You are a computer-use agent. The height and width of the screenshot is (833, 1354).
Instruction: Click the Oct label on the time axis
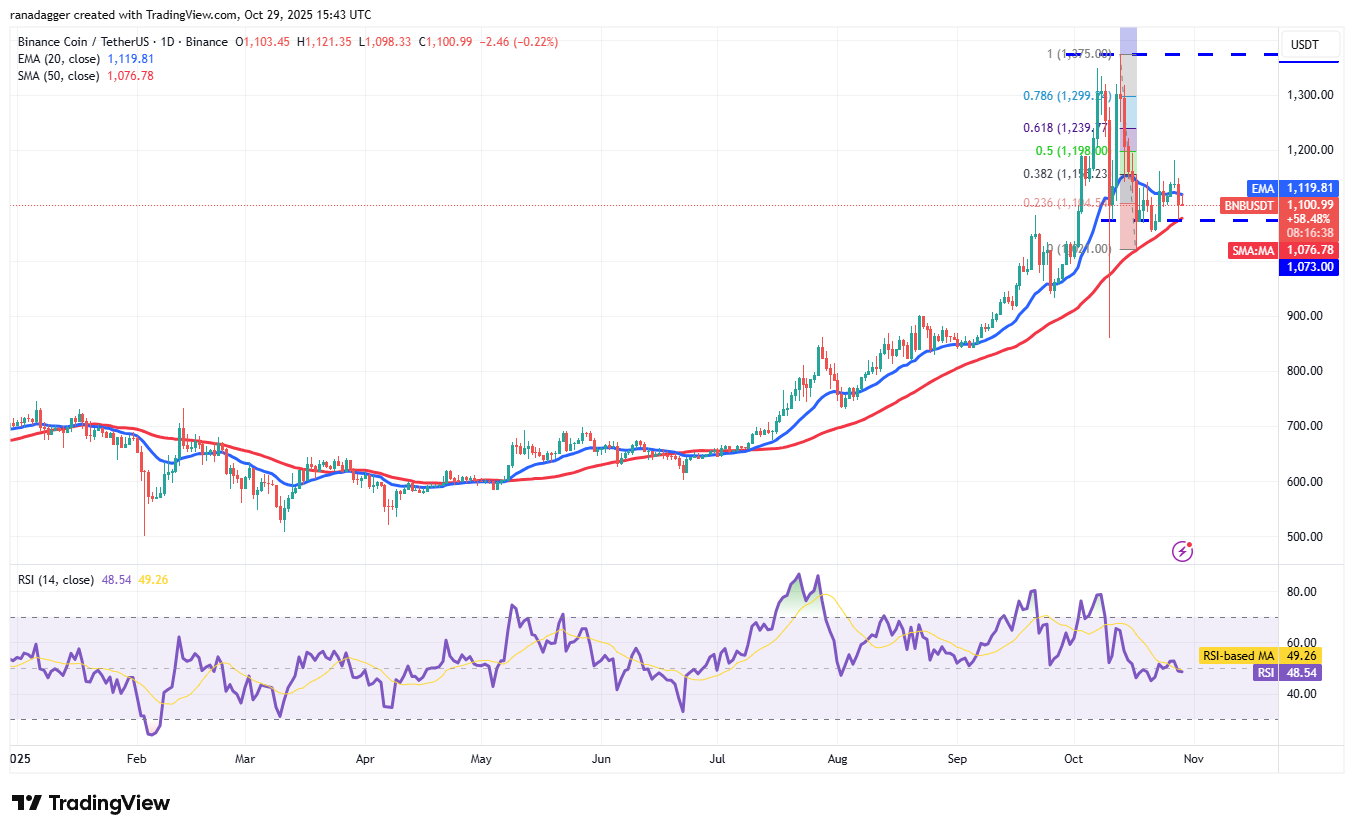click(1073, 759)
